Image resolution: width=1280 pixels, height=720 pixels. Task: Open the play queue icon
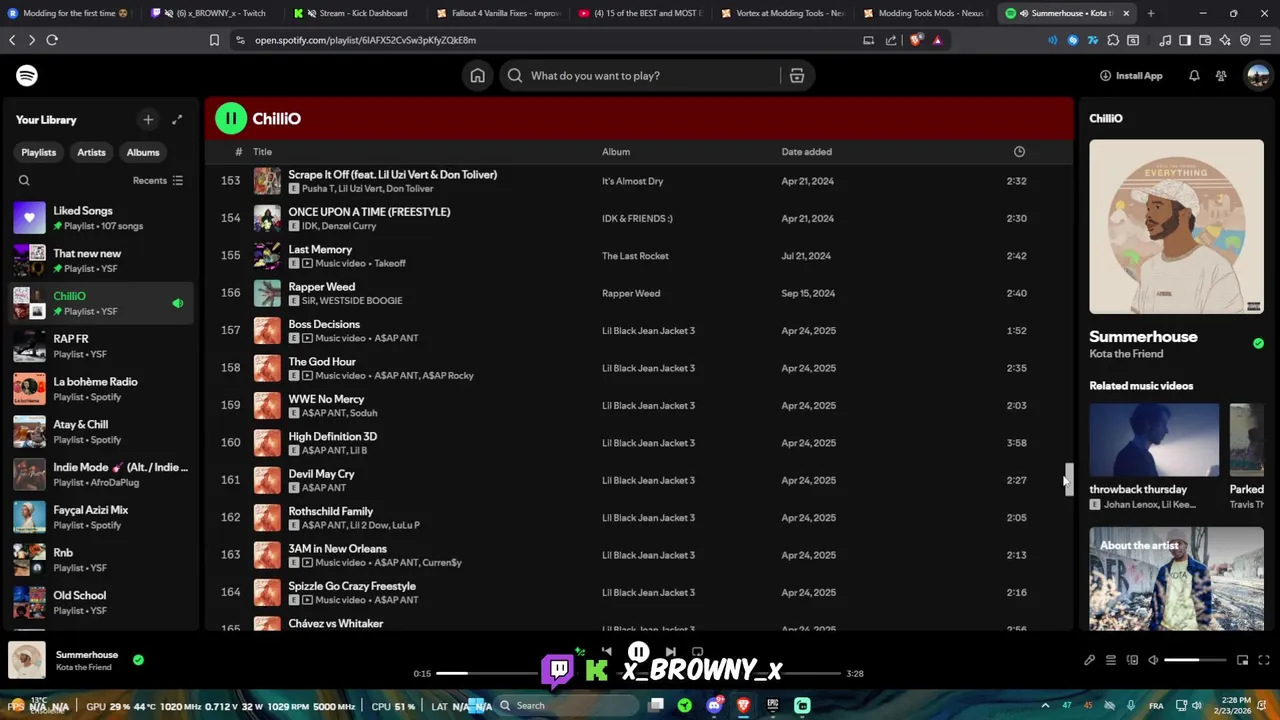pyautogui.click(x=1110, y=660)
